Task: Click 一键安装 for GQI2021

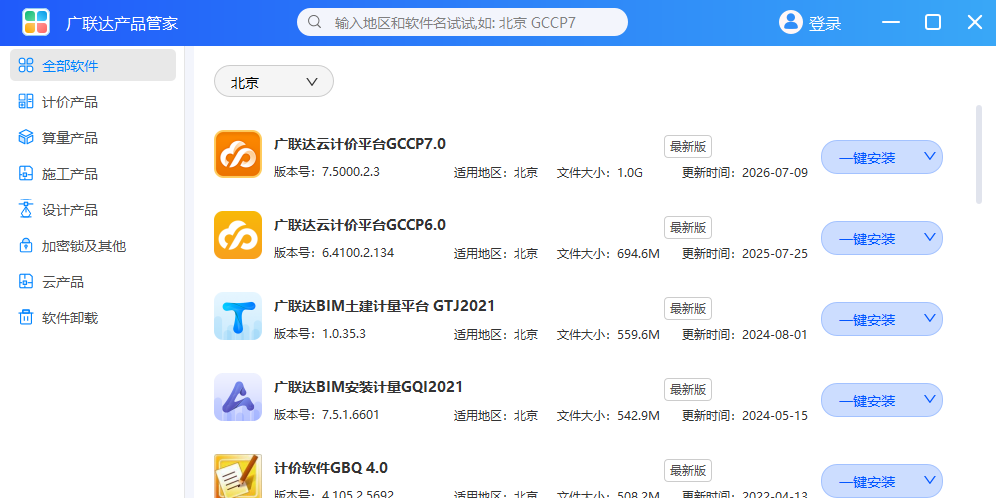Action: (x=867, y=401)
